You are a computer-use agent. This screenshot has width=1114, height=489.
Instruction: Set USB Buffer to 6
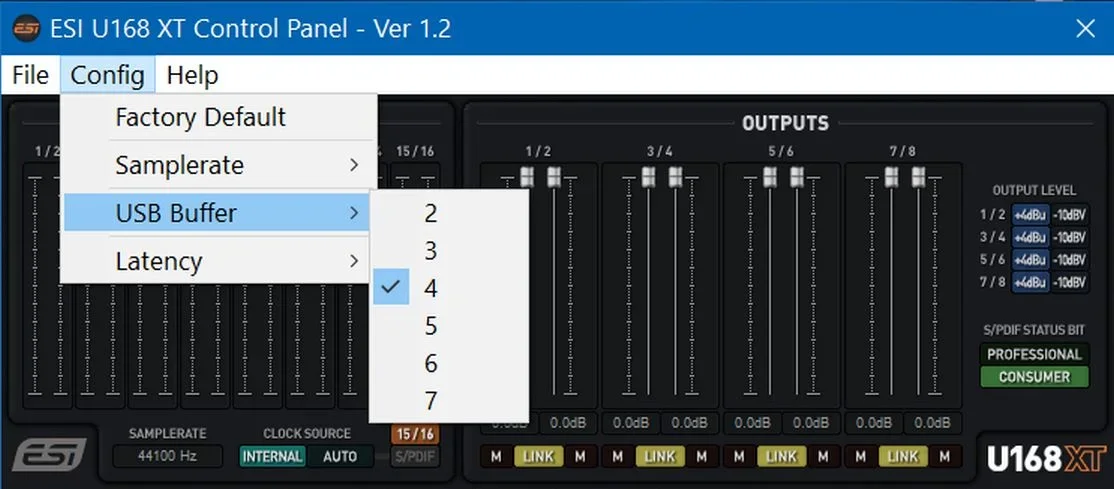[x=450, y=363]
